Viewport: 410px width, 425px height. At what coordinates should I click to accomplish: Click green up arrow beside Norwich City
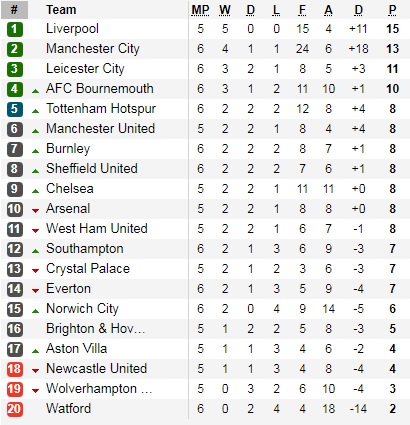point(35,311)
